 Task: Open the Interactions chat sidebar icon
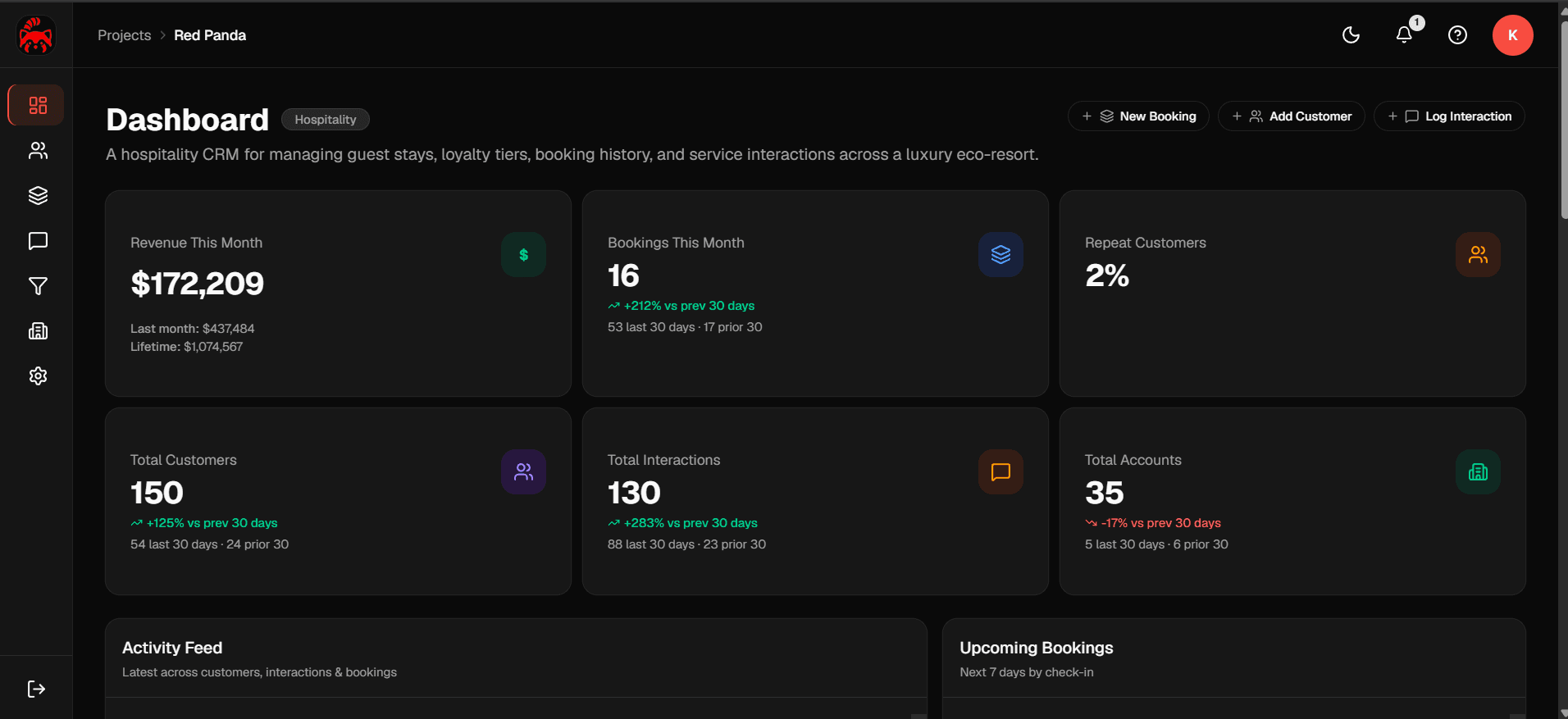point(38,240)
